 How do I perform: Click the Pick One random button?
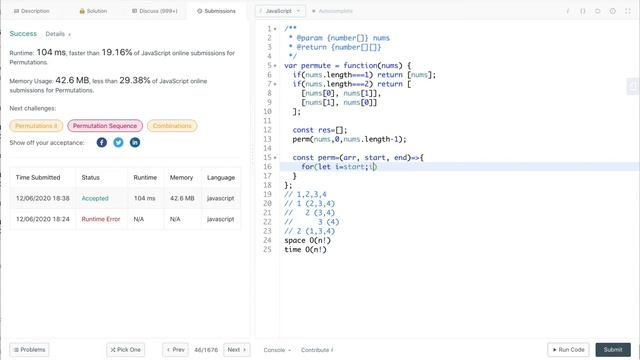[126, 350]
